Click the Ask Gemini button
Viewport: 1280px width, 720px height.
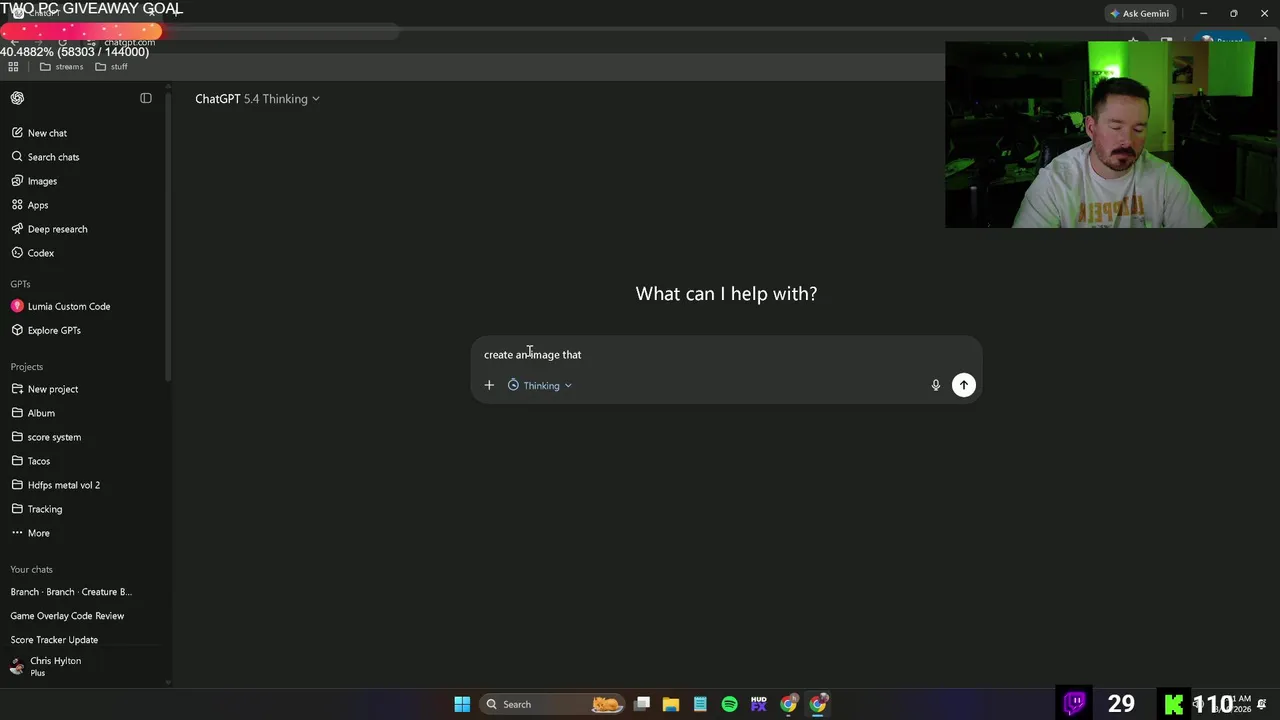(1139, 14)
